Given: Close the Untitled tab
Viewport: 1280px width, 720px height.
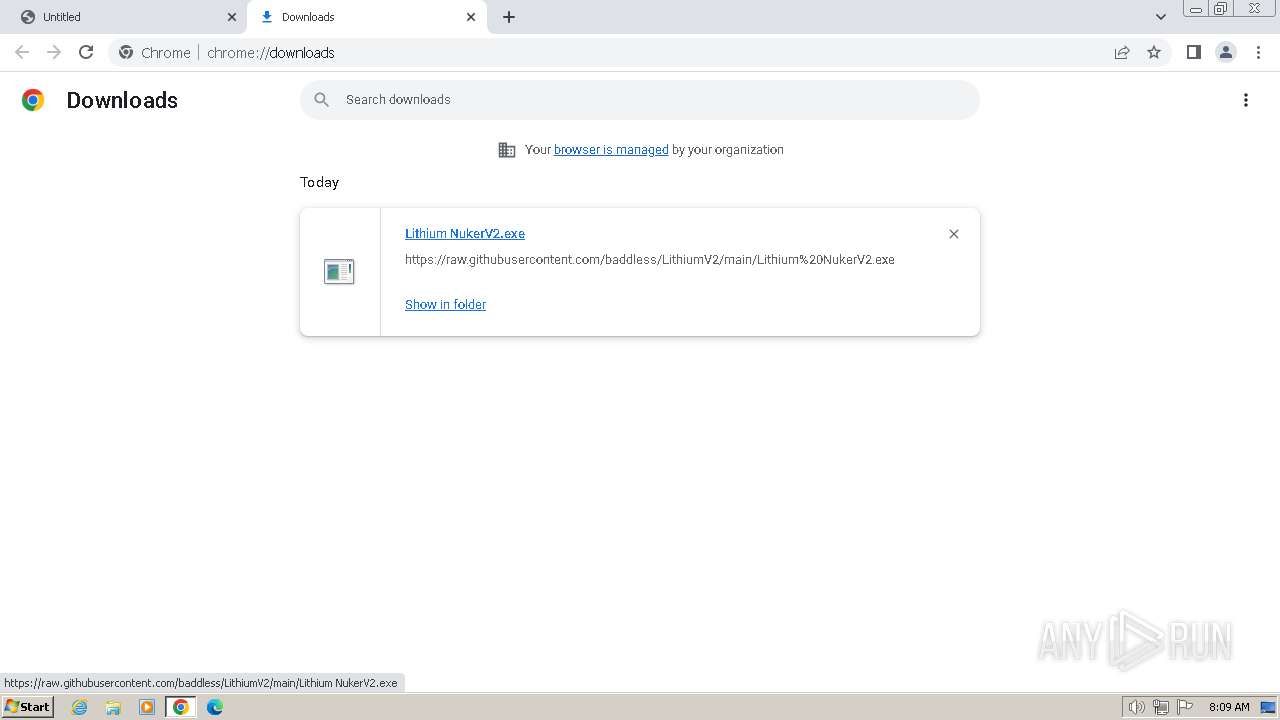Looking at the screenshot, I should pos(232,17).
